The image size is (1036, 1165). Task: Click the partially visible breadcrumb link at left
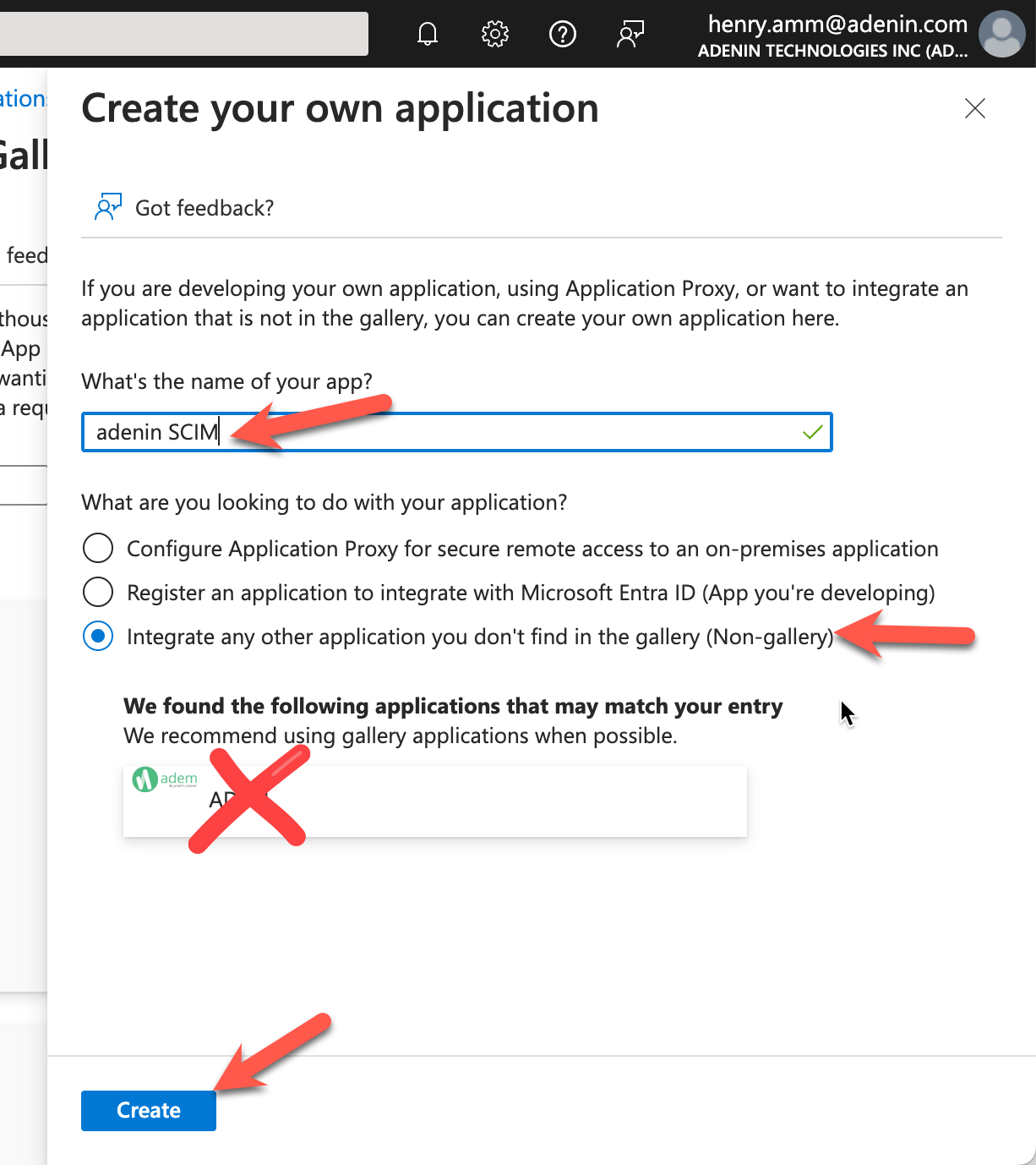tap(23, 99)
